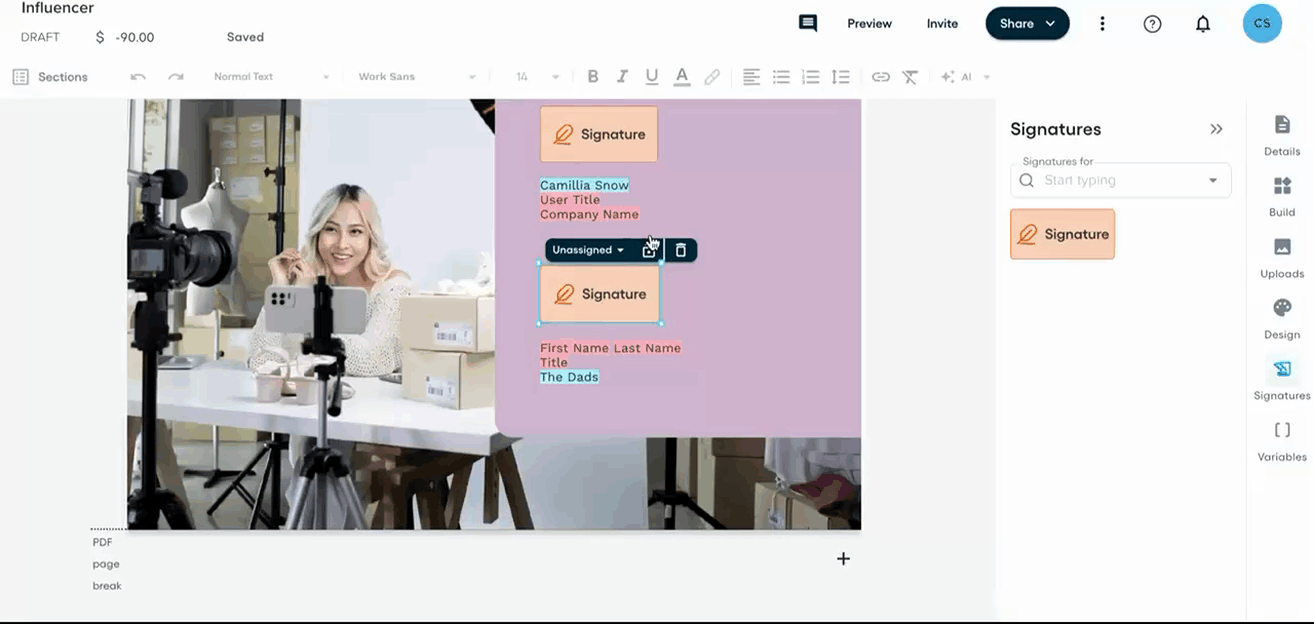Open the AI assistant dropdown
The width and height of the screenshot is (1314, 624).
click(x=965, y=77)
